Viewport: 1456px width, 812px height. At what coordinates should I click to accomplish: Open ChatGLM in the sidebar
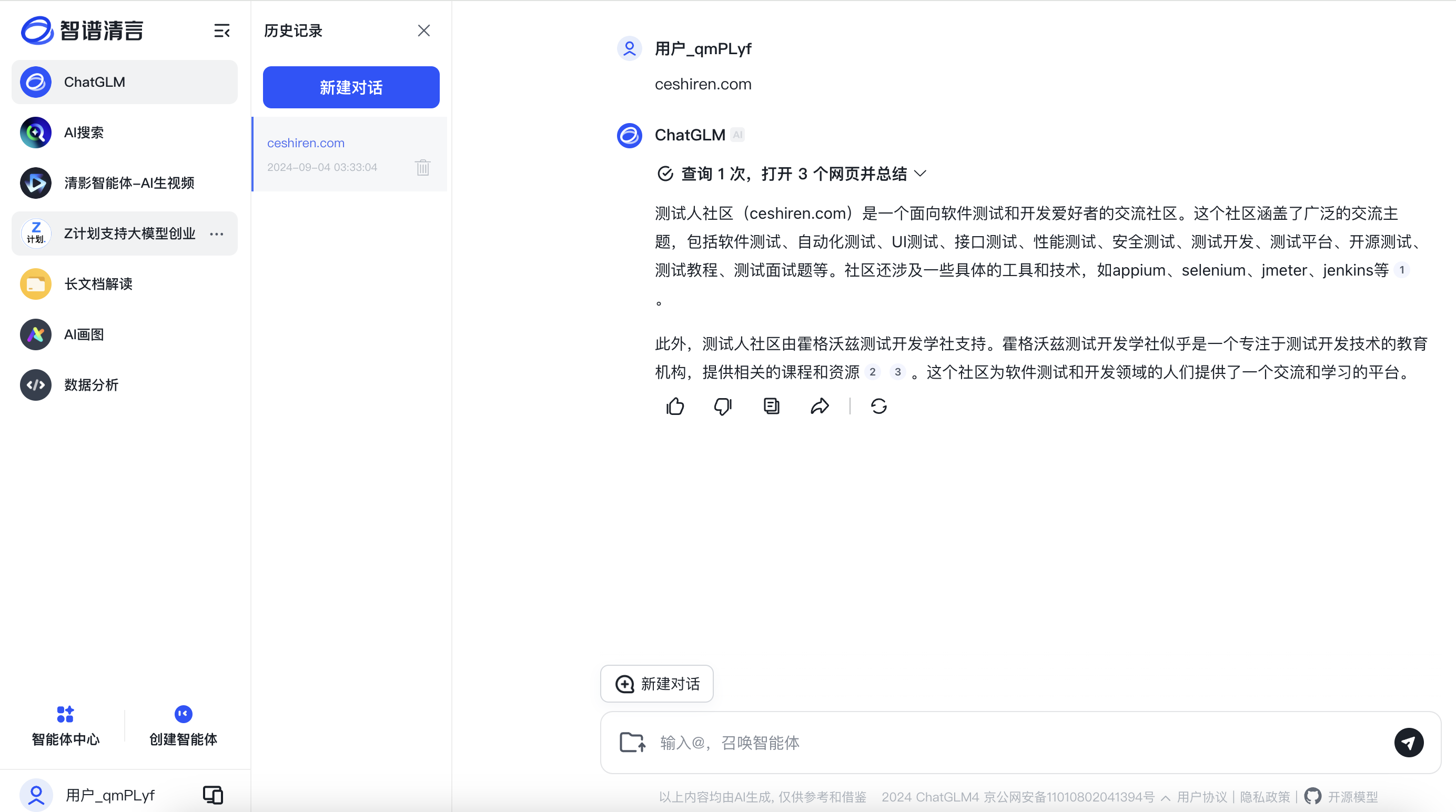[x=124, y=82]
